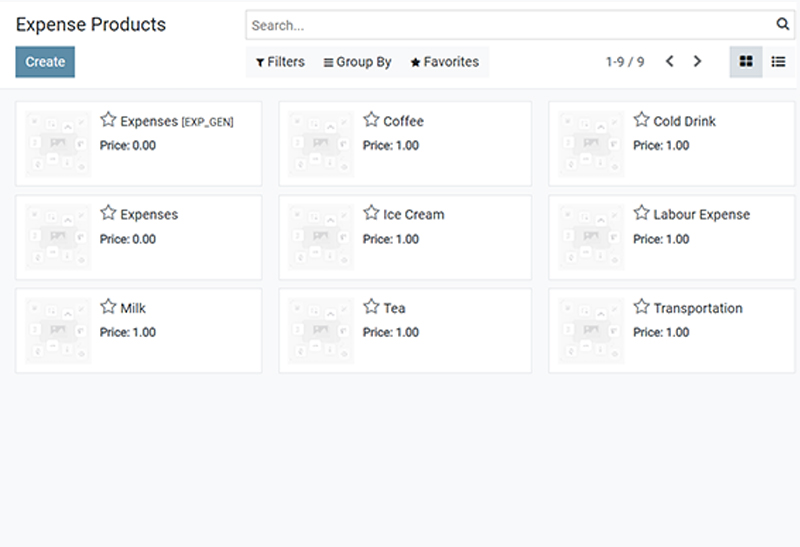This screenshot has height=547, width=800.
Task: Switch to kanban grid view
Action: [x=746, y=62]
